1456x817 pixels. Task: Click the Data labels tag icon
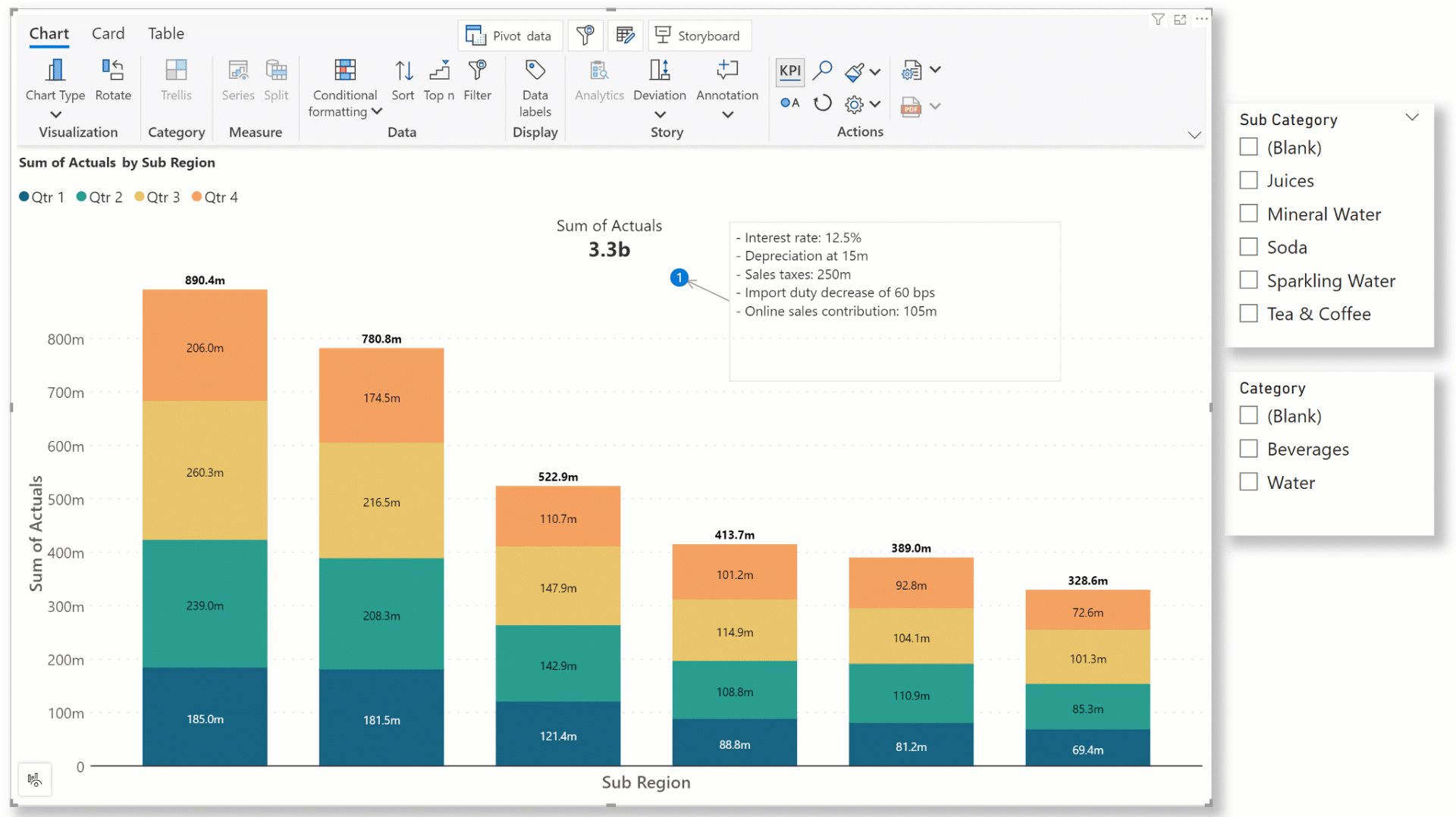(535, 71)
